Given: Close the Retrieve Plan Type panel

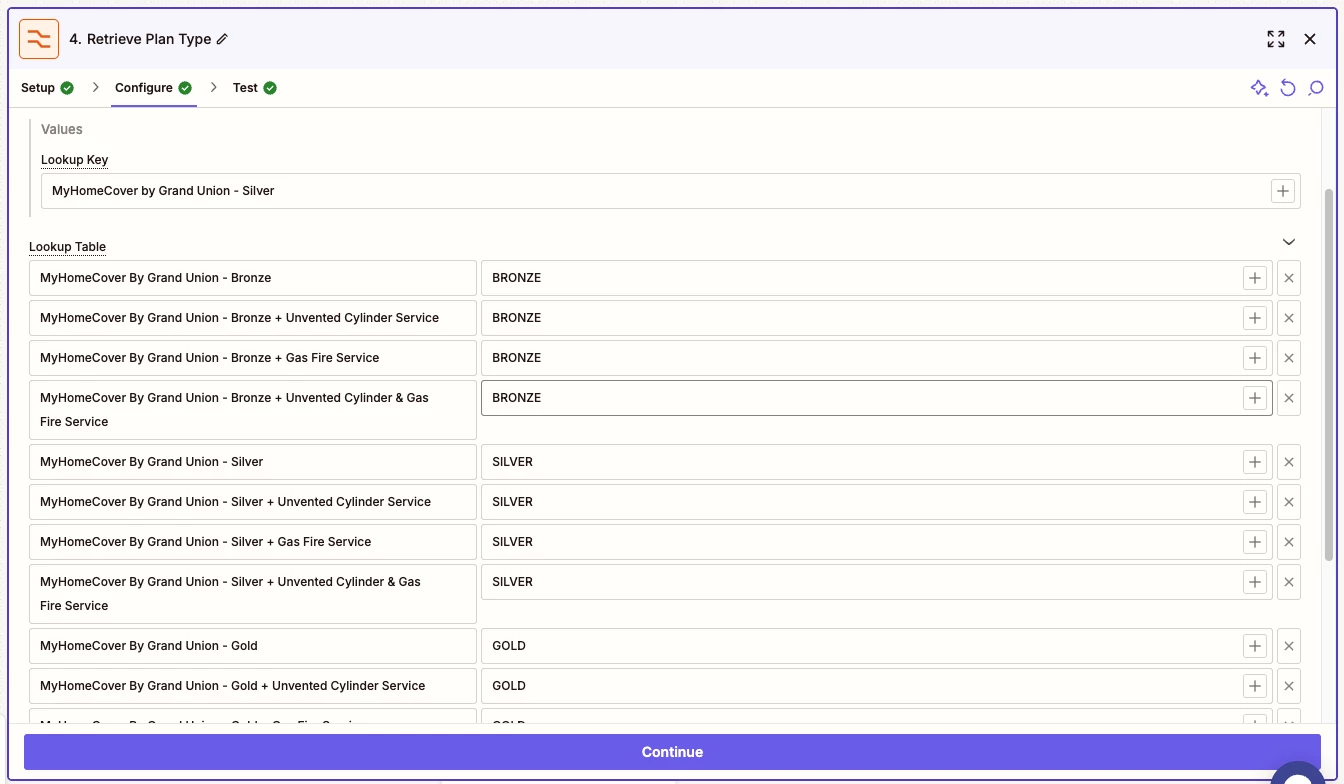Looking at the screenshot, I should coord(1310,39).
